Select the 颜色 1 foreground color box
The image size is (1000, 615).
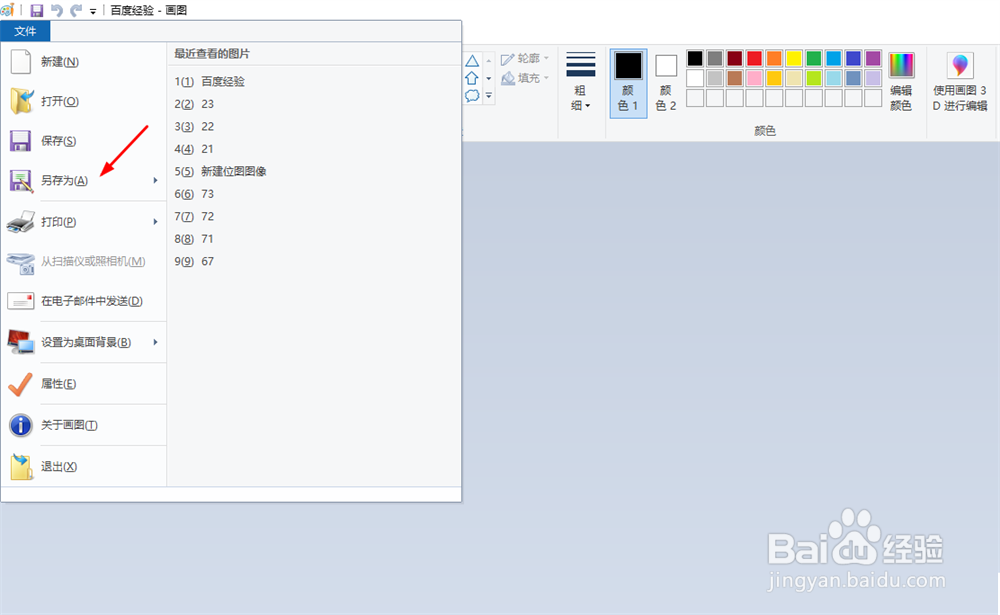[x=628, y=83]
